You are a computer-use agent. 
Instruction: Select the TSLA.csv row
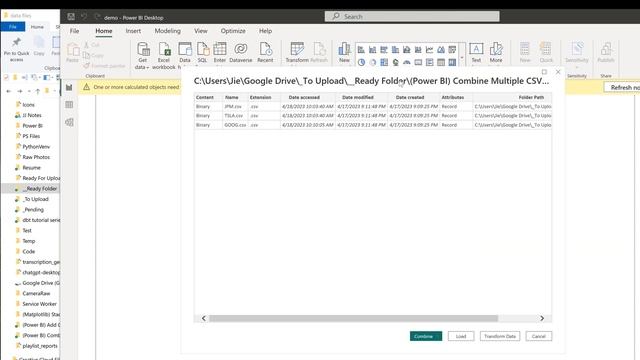tap(373, 116)
